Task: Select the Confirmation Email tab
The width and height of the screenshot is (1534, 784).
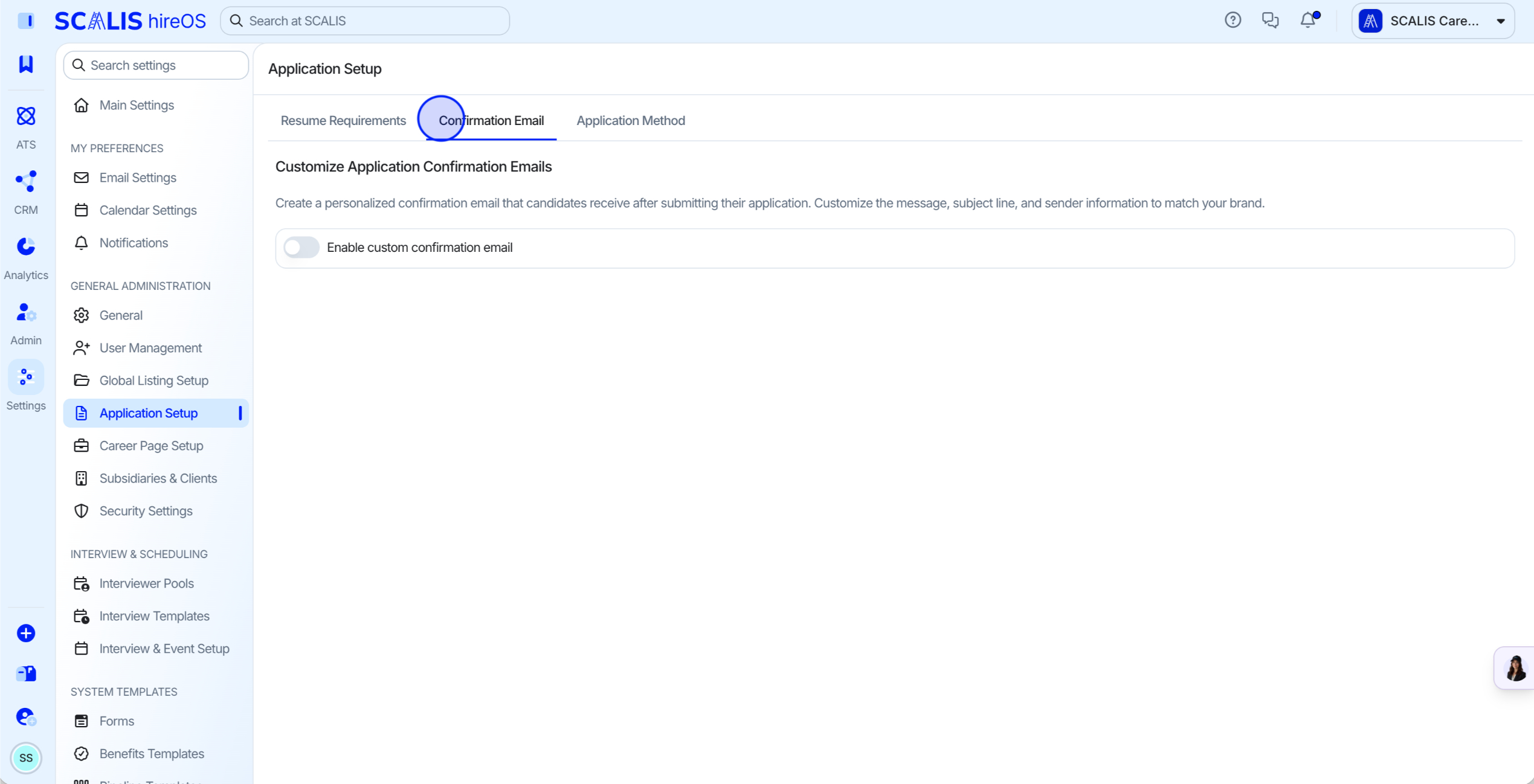Action: [x=491, y=121]
